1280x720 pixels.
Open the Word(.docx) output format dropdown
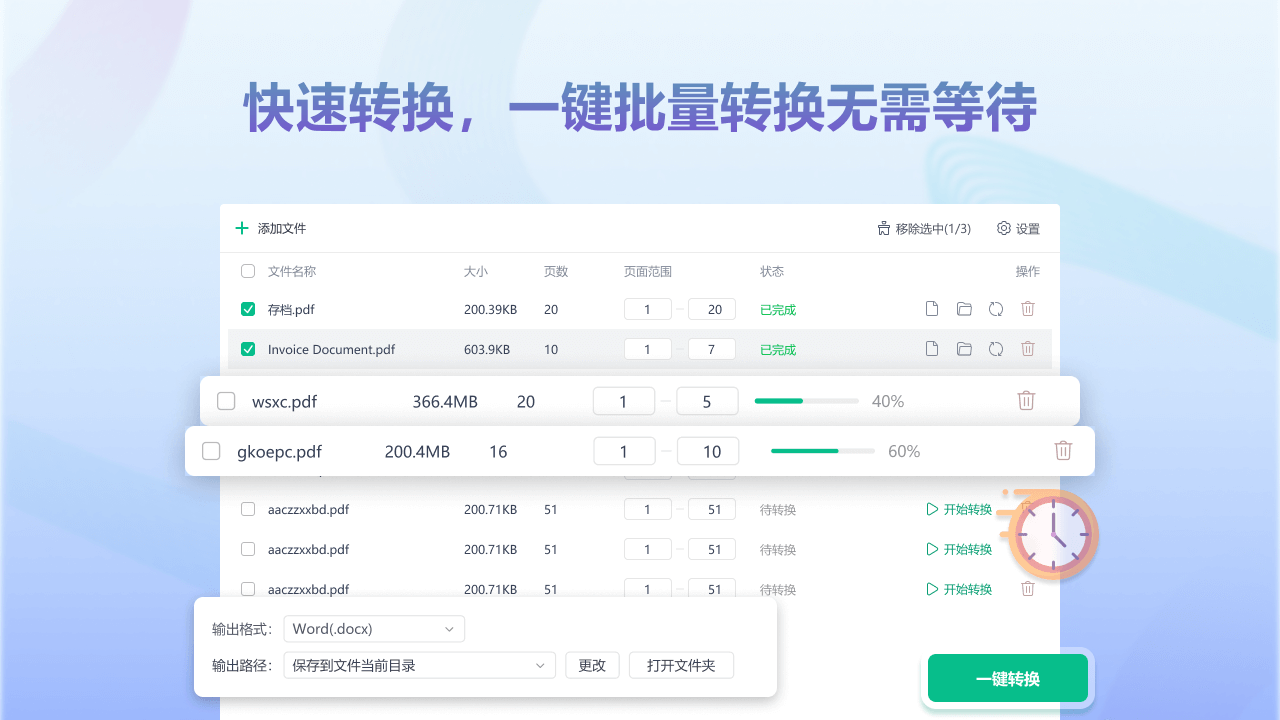pos(374,628)
